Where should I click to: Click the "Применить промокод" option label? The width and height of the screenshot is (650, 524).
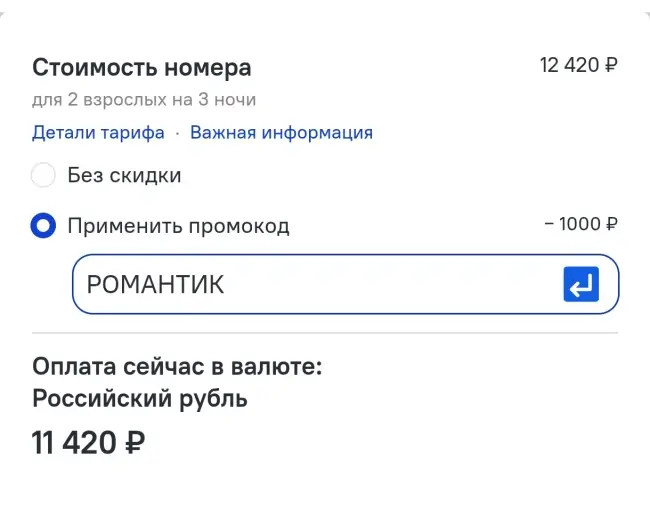point(178,226)
